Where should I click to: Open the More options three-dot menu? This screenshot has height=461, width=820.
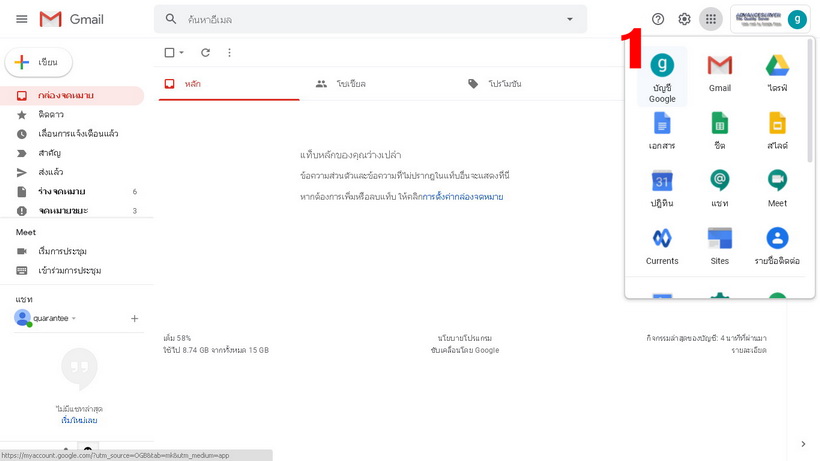pos(229,52)
